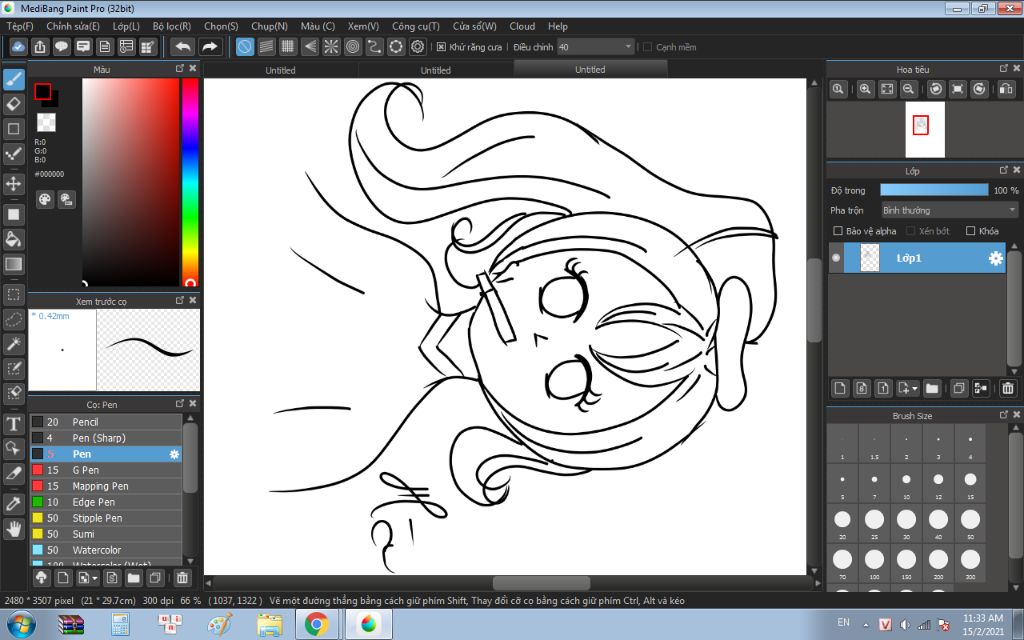The height and width of the screenshot is (640, 1024).
Task: Open the add layer dropdown arrow
Action: click(x=914, y=389)
